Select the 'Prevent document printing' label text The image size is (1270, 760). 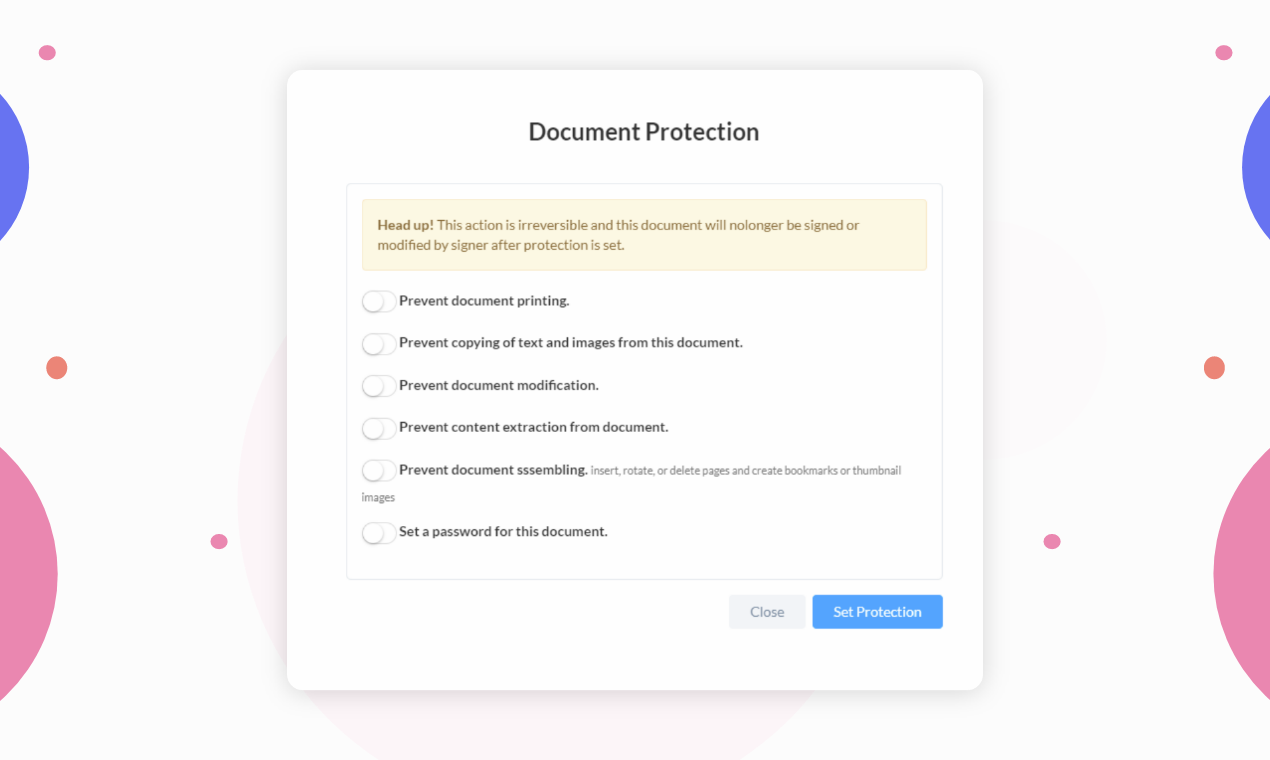483,301
